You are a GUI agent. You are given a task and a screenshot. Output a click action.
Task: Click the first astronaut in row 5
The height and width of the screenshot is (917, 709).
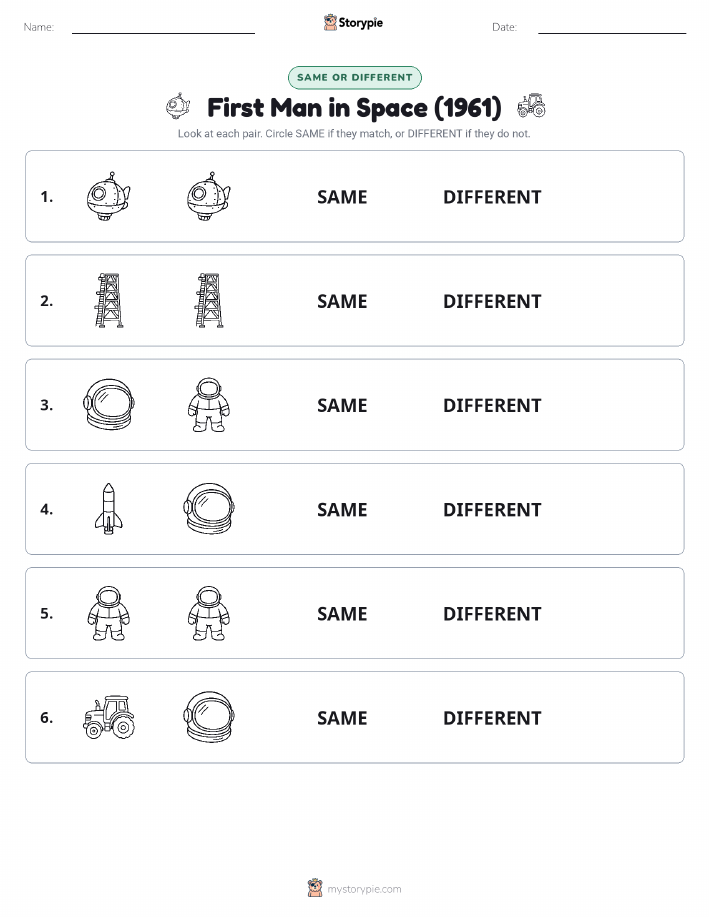(x=108, y=613)
